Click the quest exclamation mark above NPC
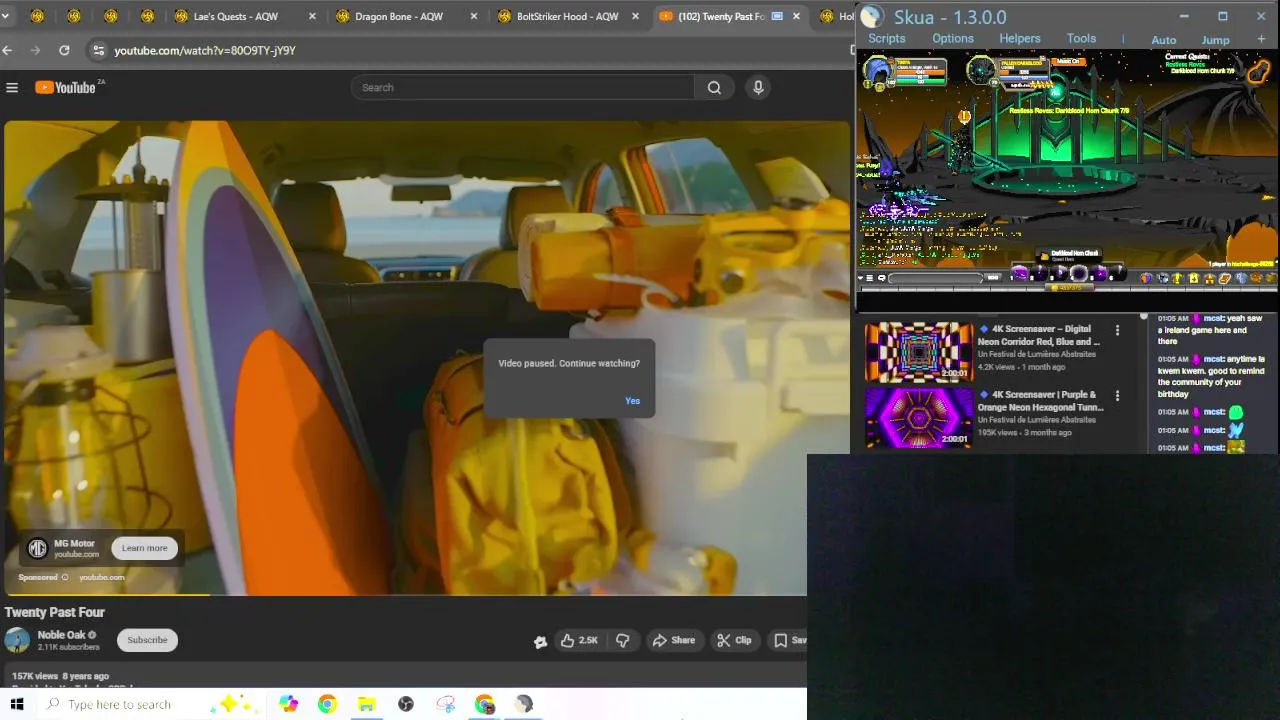Viewport: 1280px width, 720px height. click(964, 117)
